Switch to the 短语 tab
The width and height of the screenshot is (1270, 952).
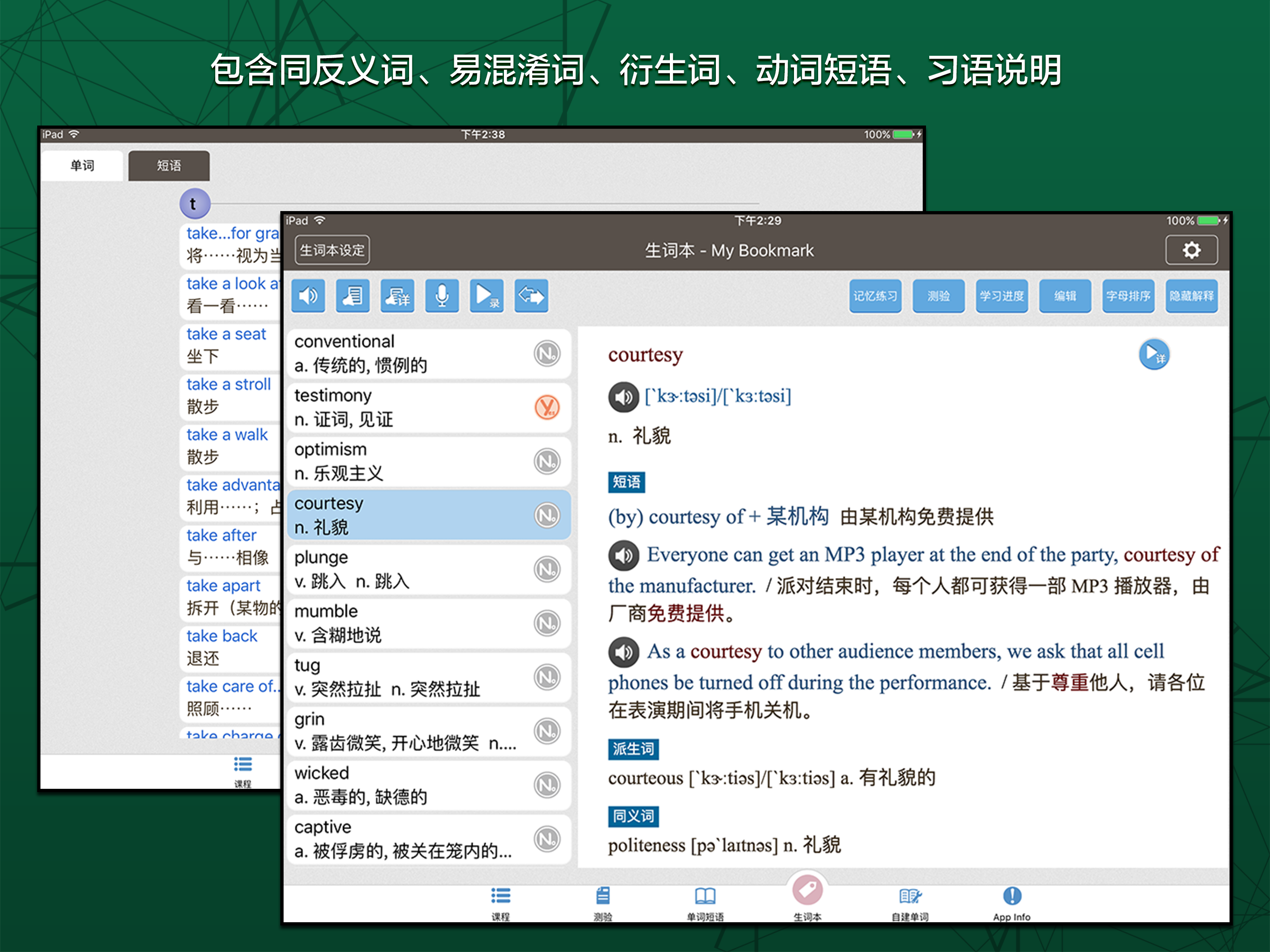(x=169, y=166)
